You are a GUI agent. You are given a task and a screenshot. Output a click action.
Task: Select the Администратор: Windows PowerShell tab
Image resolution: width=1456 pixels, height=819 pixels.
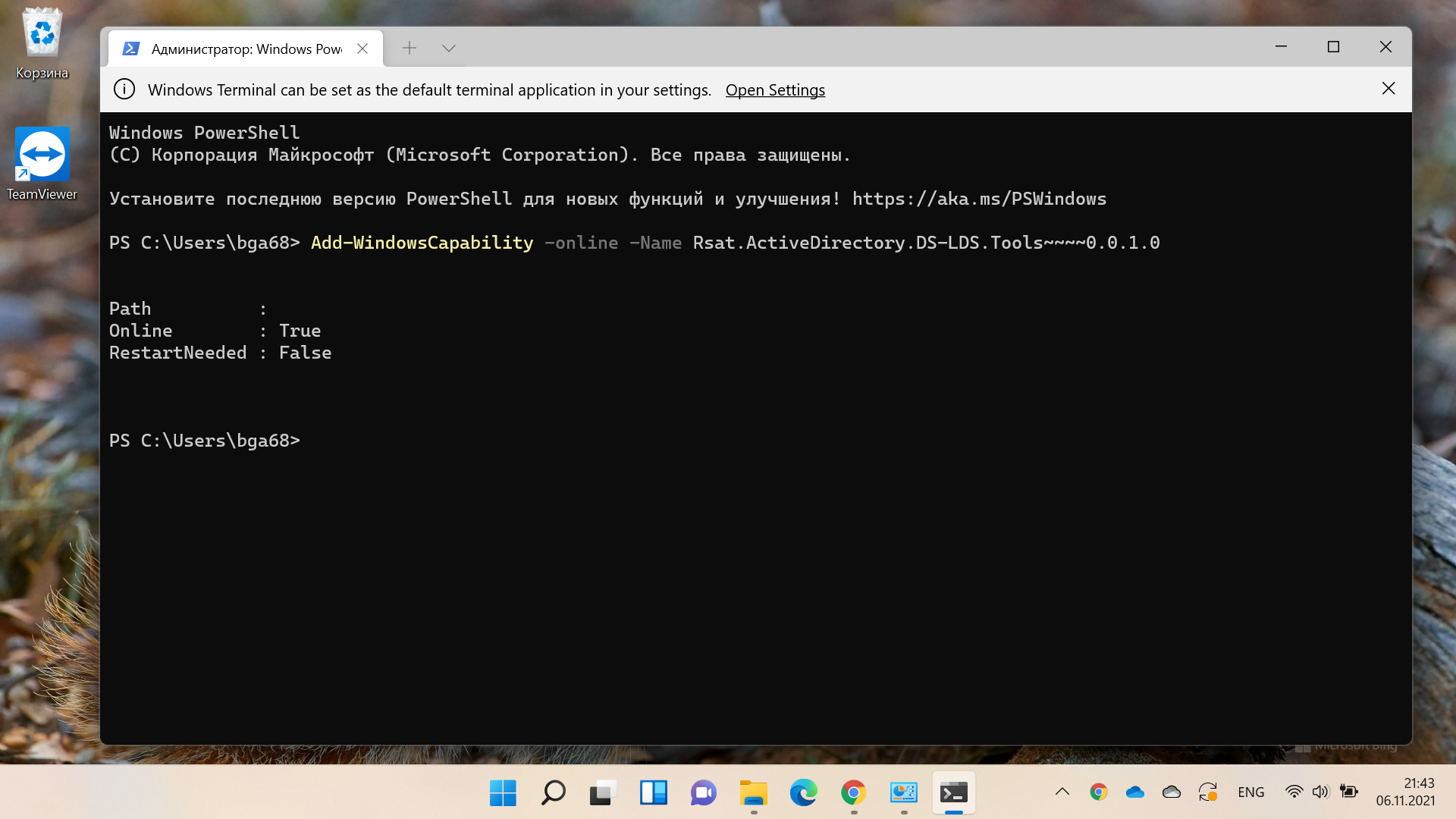click(245, 49)
